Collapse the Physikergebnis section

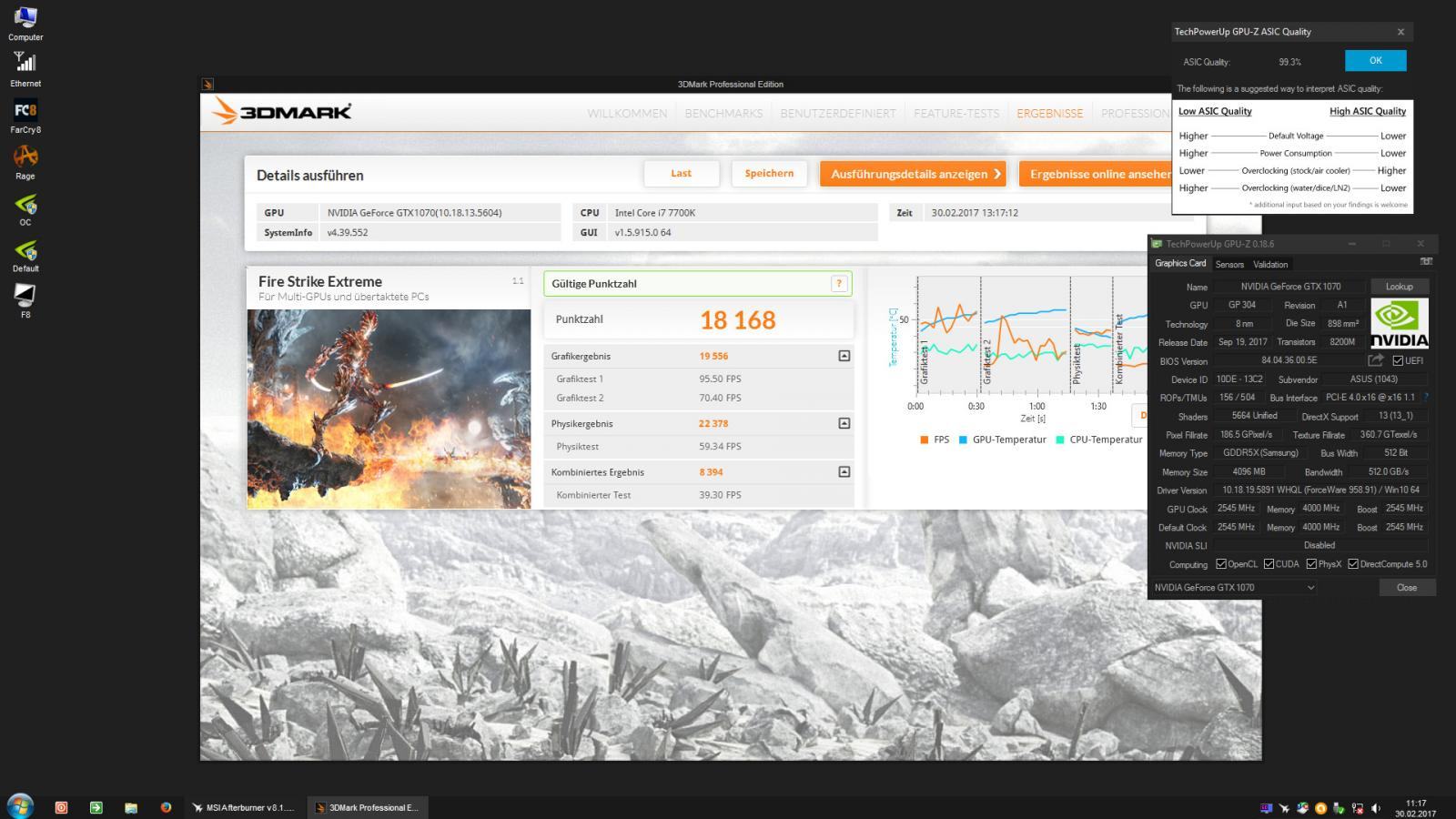[844, 423]
